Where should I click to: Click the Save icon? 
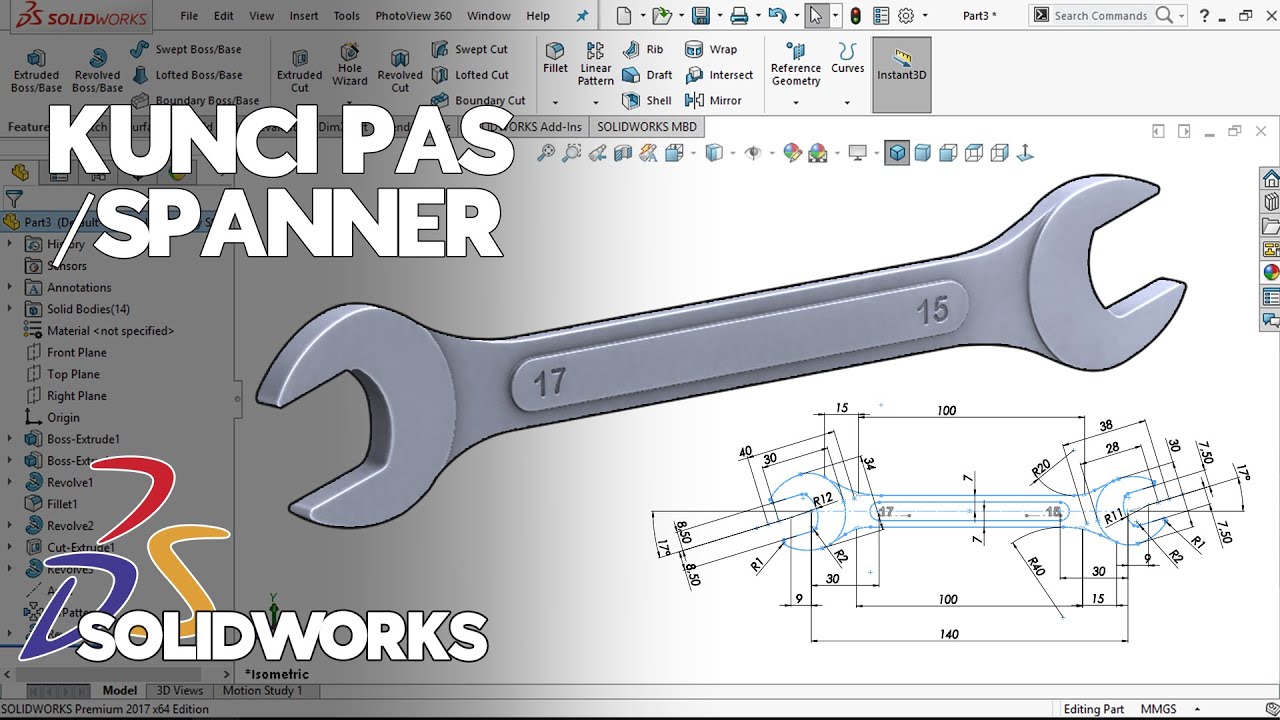coord(701,16)
